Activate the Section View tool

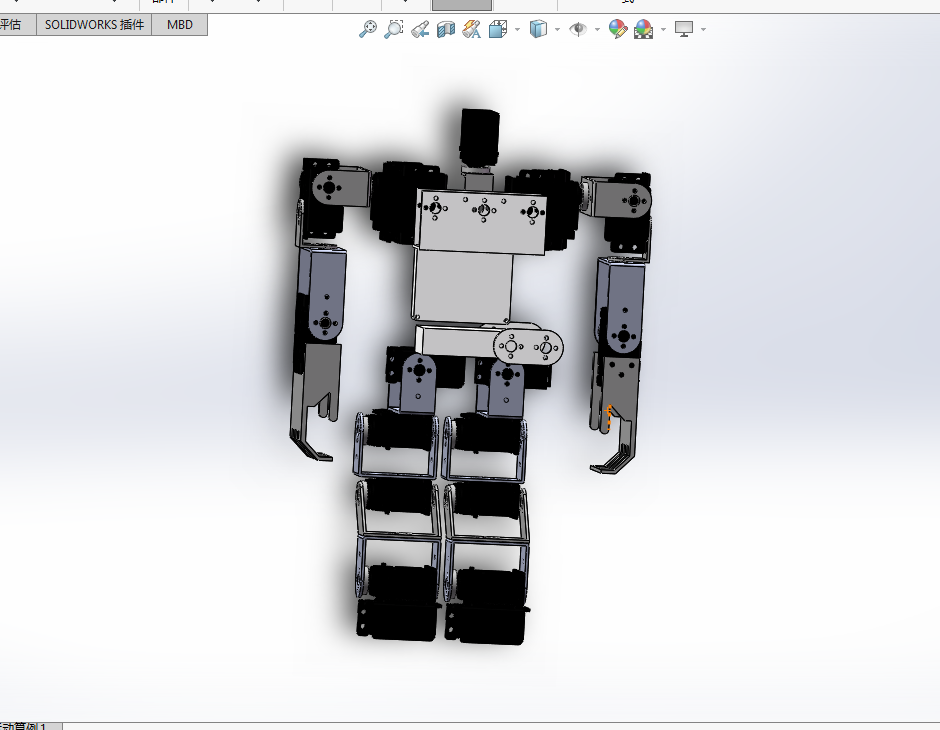(x=445, y=29)
